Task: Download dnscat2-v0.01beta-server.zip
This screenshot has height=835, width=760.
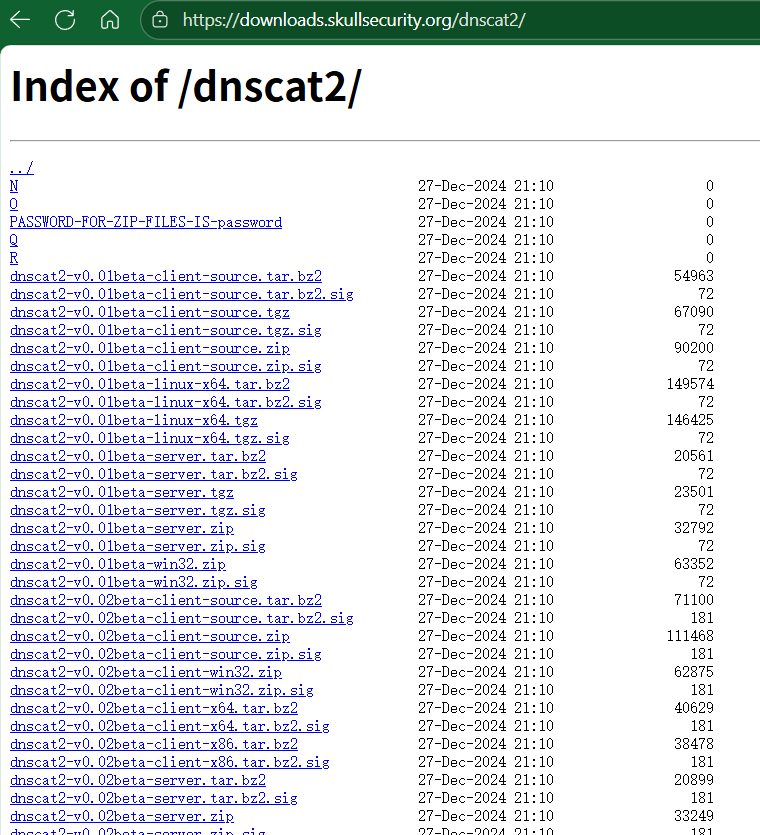Action: pos(122,528)
